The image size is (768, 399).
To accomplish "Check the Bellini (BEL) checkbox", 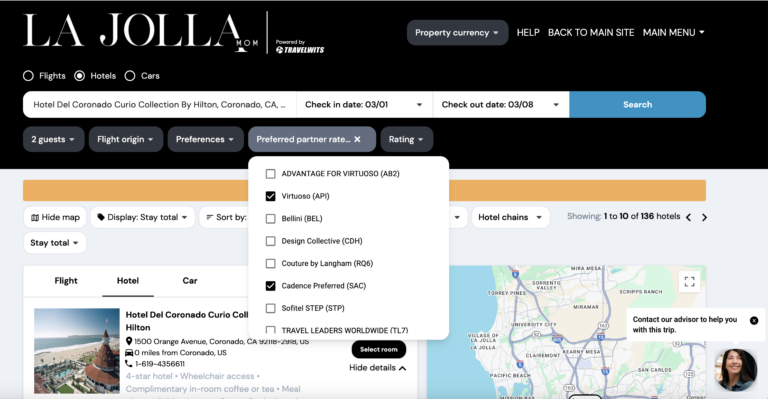I will click(270, 218).
